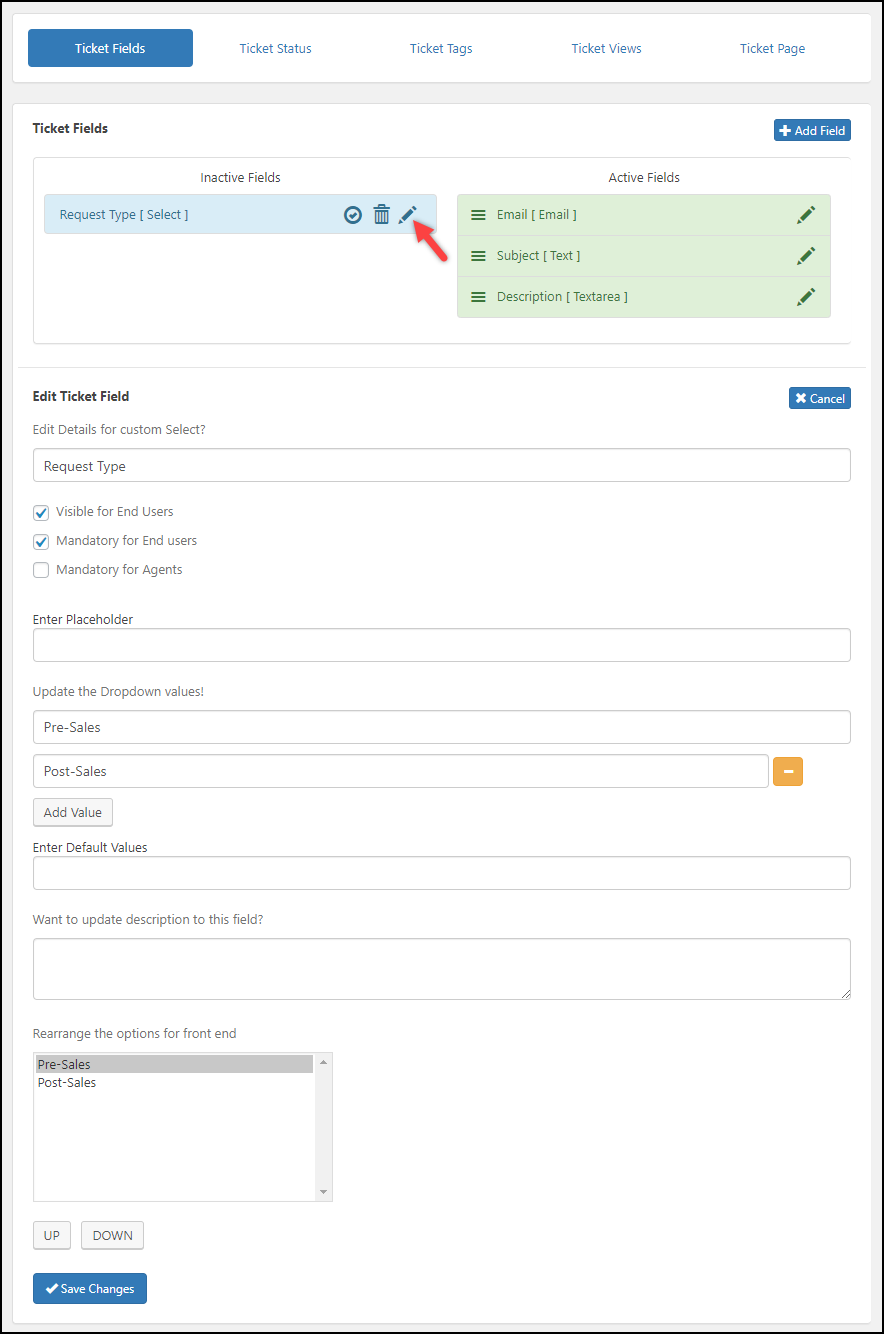Remove the Post-Sales dropdown value
884x1334 pixels.
click(788, 772)
